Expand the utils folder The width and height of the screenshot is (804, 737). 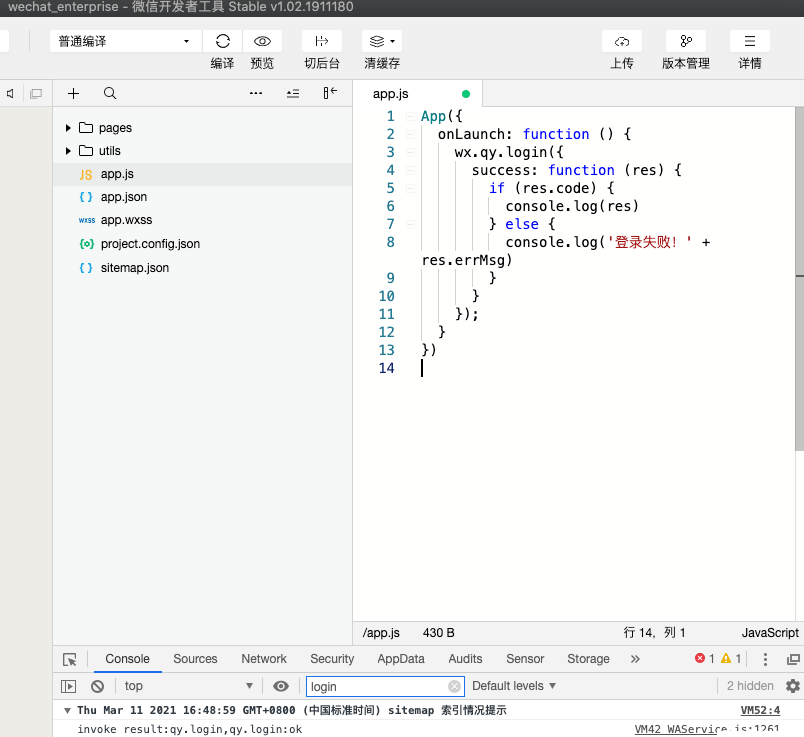click(x=68, y=151)
